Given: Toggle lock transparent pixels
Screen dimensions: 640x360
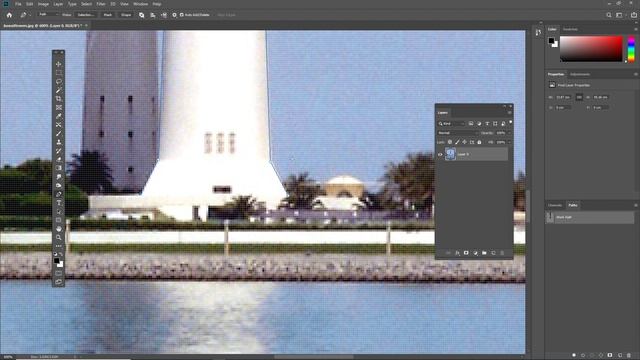Looking at the screenshot, I should pos(450,142).
